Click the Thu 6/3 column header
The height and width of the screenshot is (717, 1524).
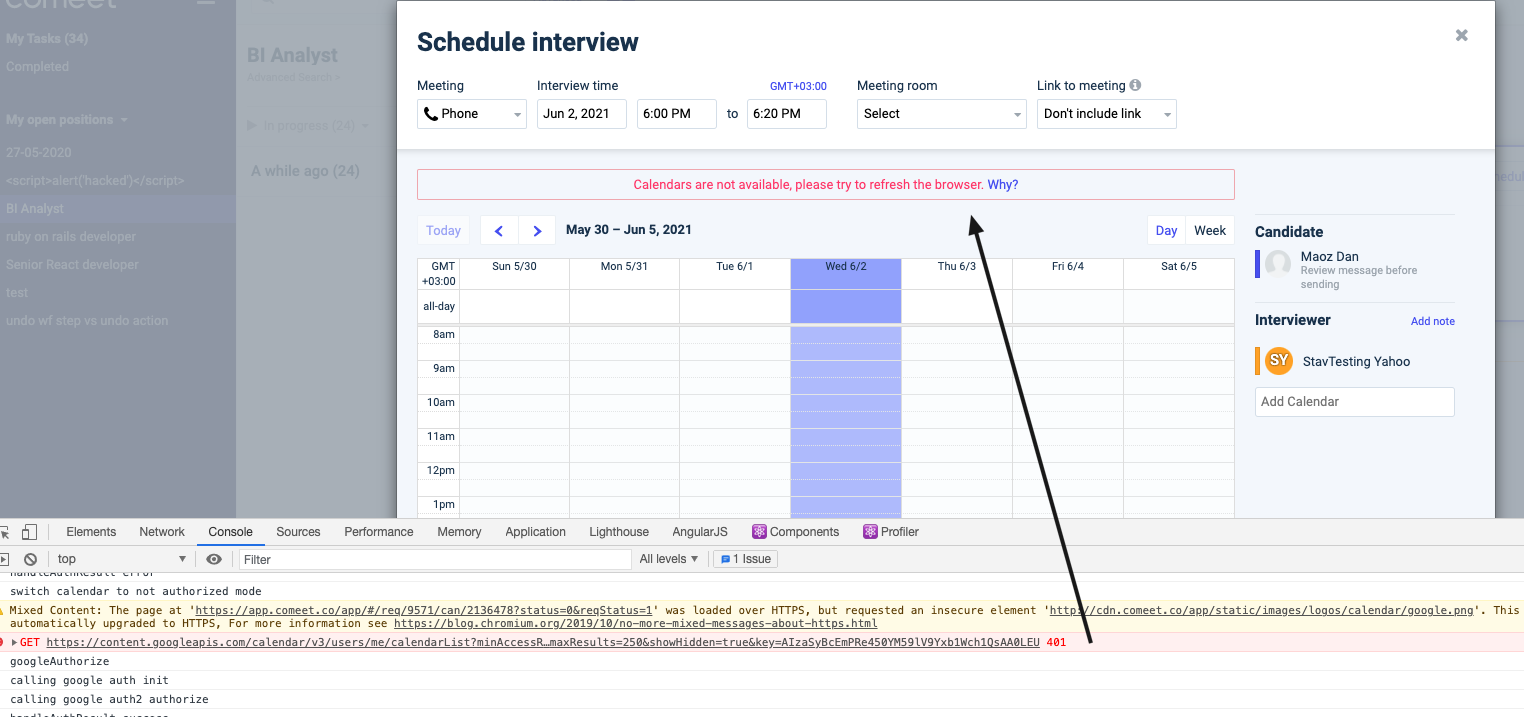(957, 267)
